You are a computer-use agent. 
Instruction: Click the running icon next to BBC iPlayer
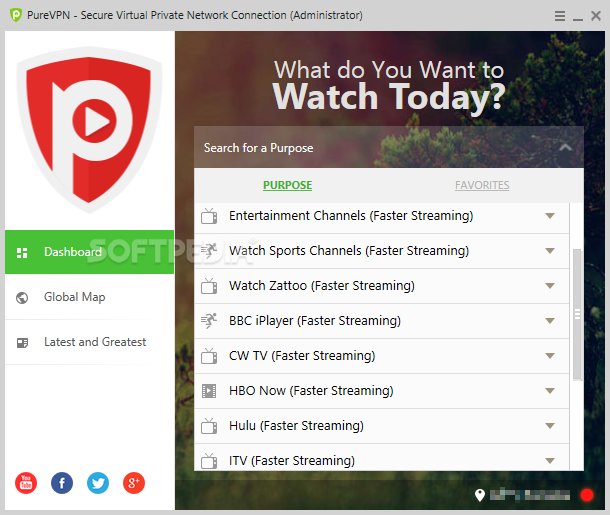tap(209, 321)
